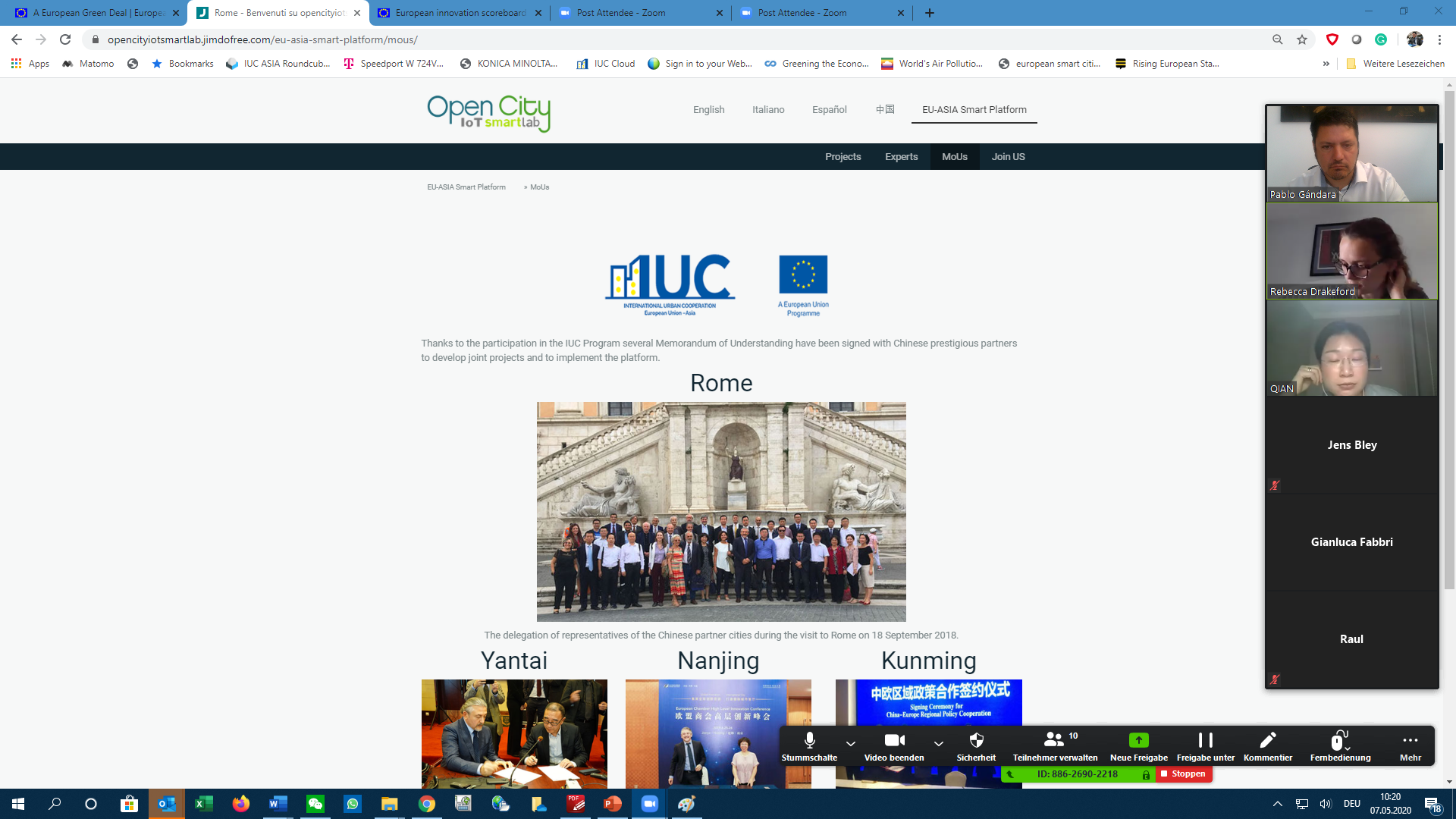Open the Rome delegation group photo

coord(721,512)
